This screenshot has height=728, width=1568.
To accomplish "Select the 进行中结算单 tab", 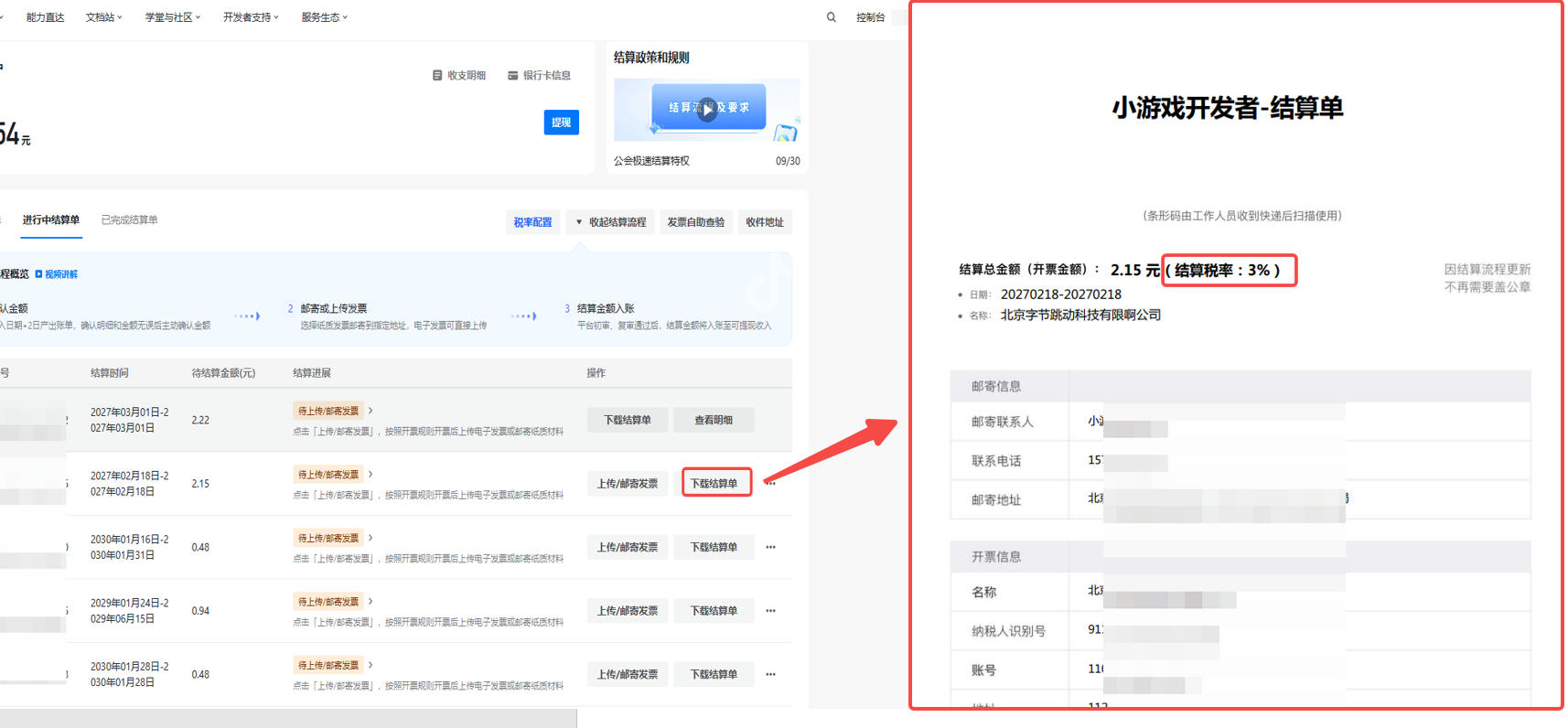I will pos(51,220).
